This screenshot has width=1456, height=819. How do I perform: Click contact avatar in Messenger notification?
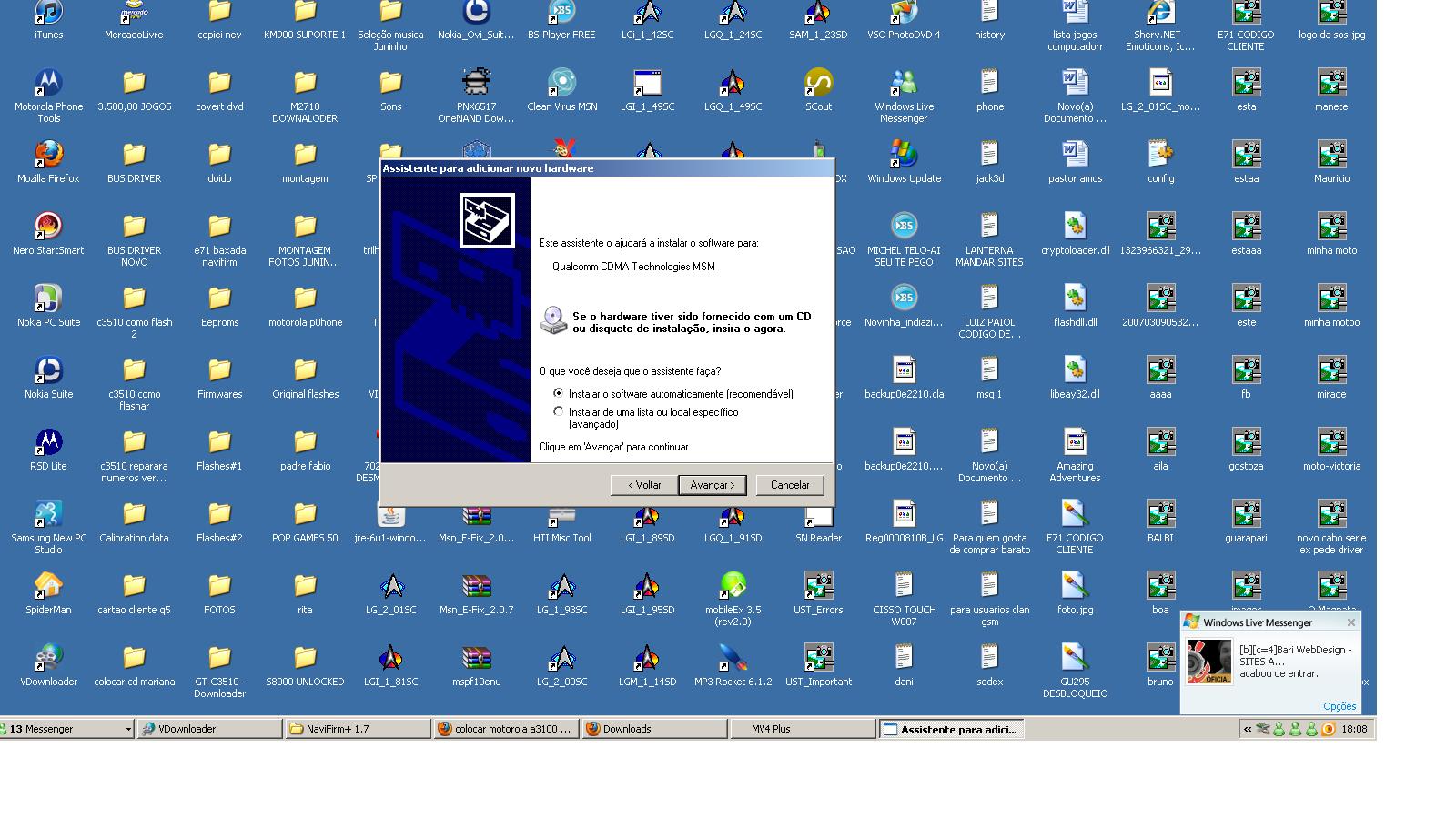[x=1209, y=662]
